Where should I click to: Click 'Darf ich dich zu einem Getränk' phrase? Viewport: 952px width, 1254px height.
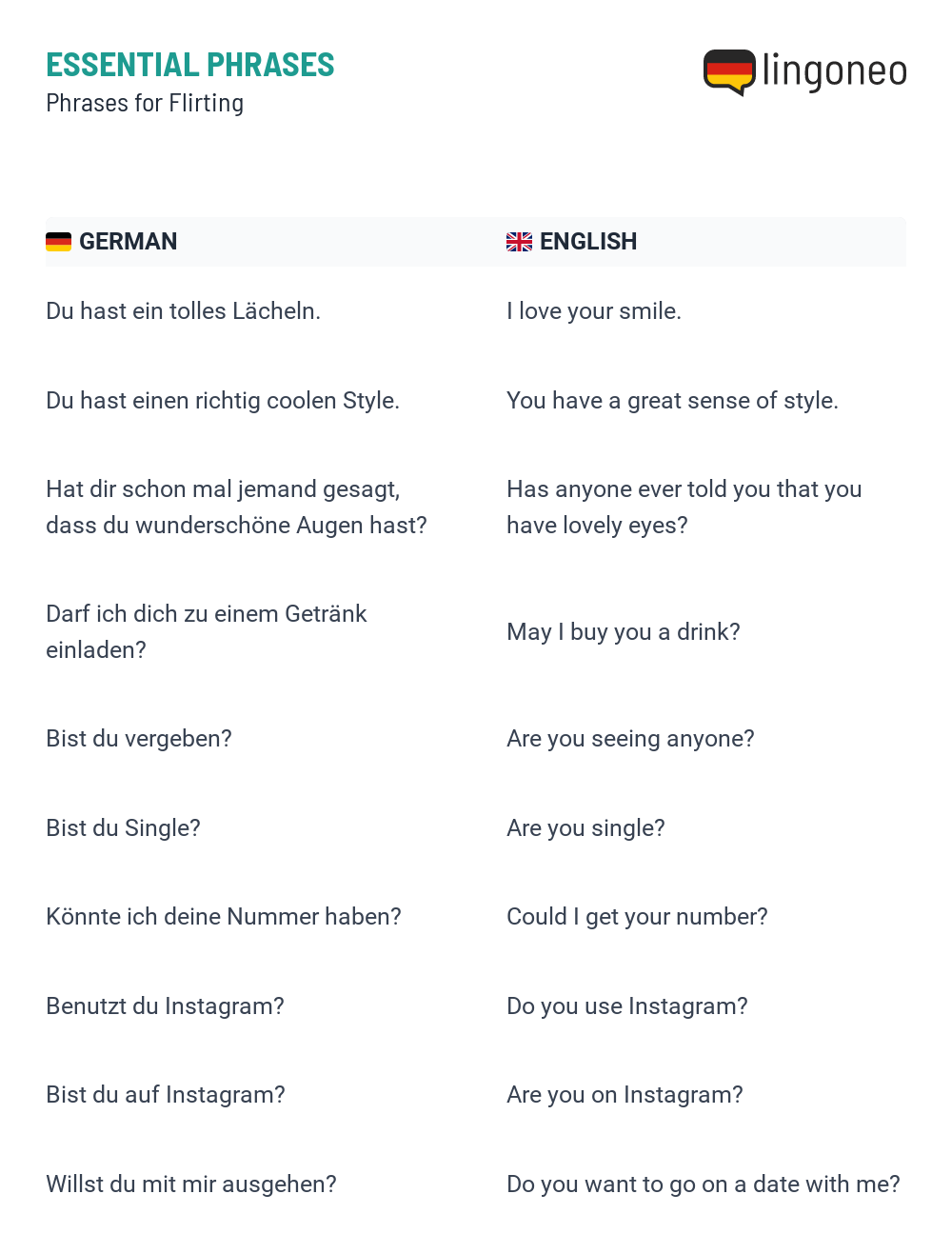207,632
